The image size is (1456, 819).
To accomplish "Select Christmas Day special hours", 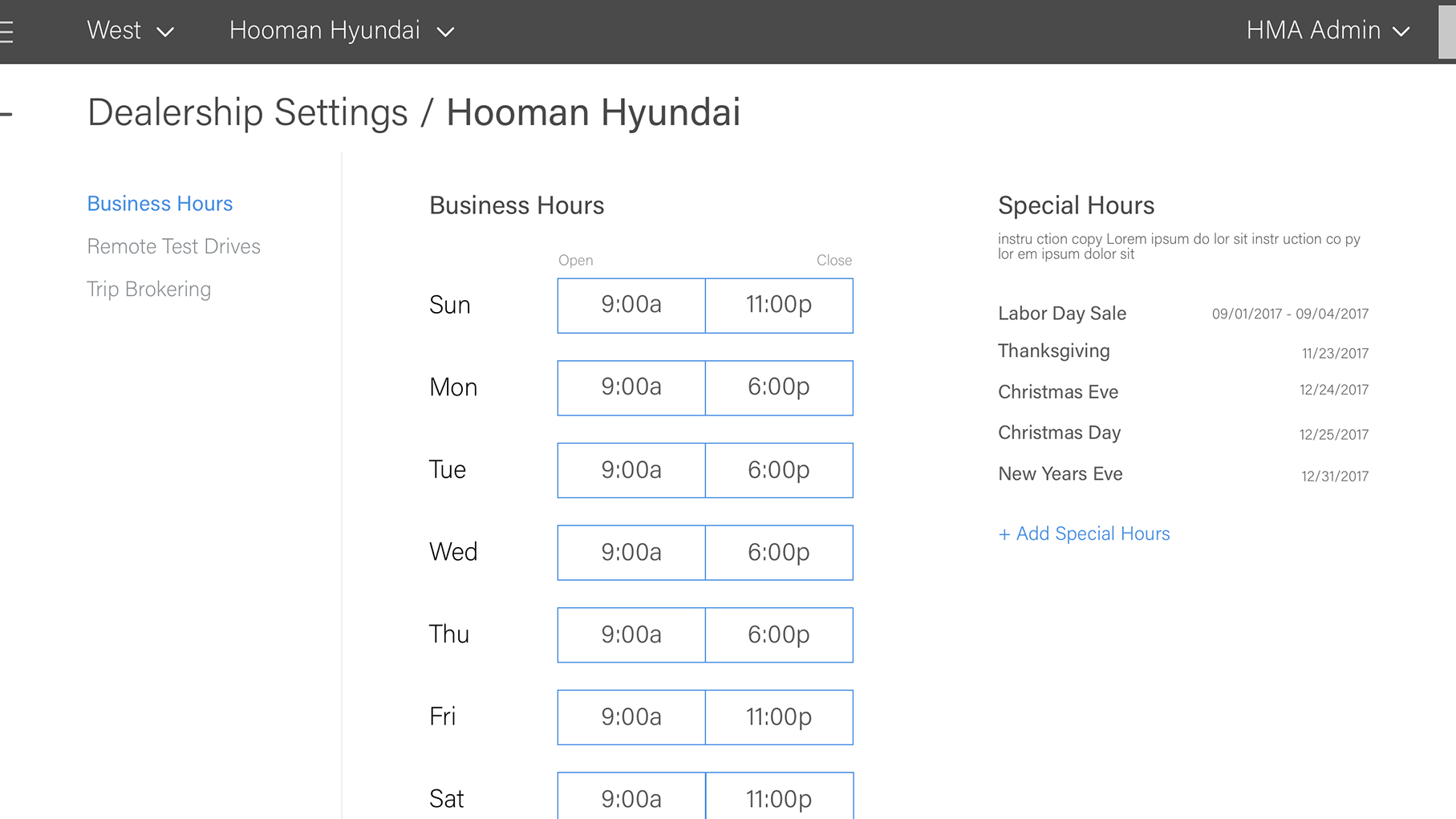I will 1060,433.
